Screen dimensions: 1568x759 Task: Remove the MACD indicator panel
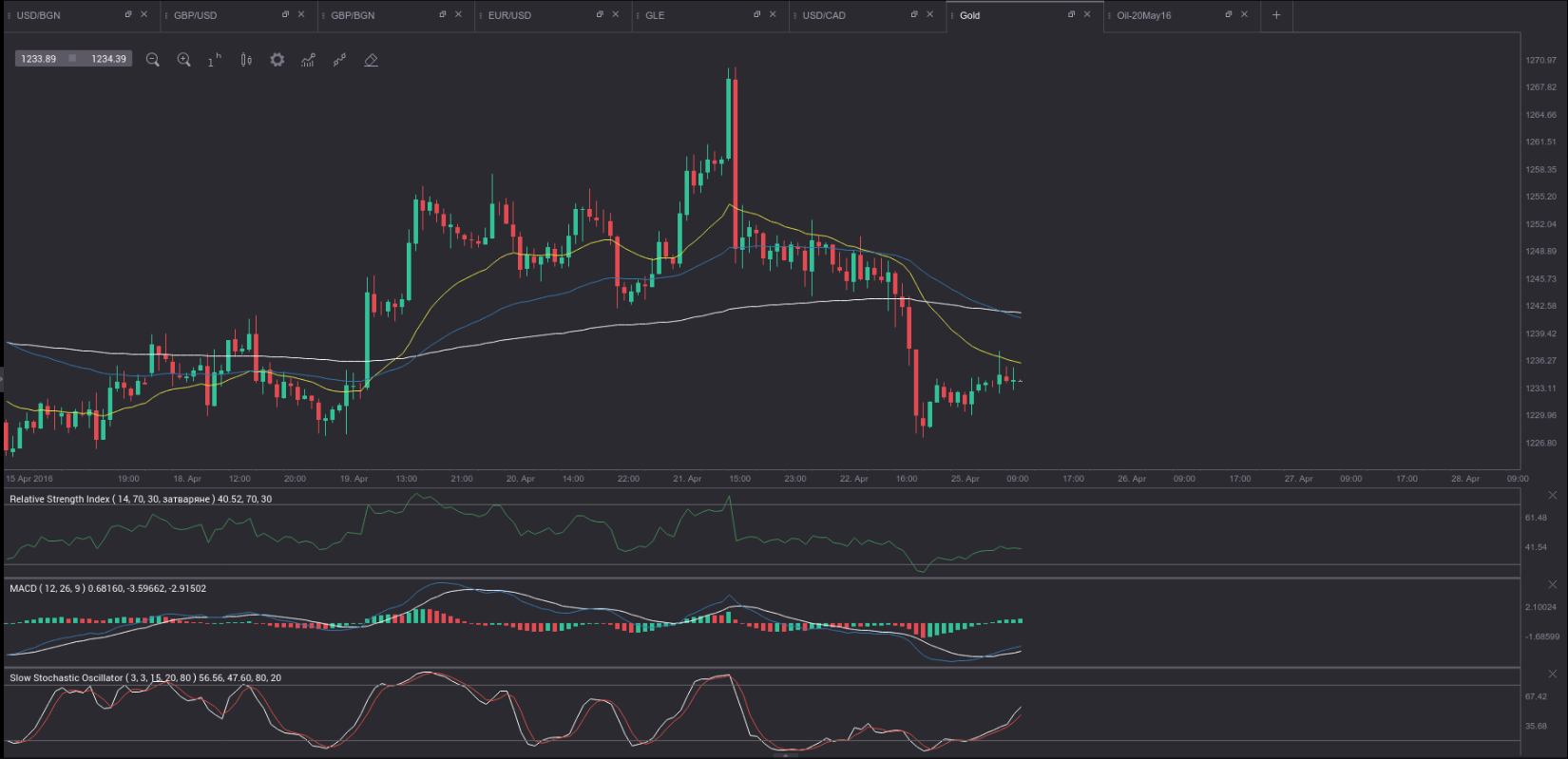1552,584
